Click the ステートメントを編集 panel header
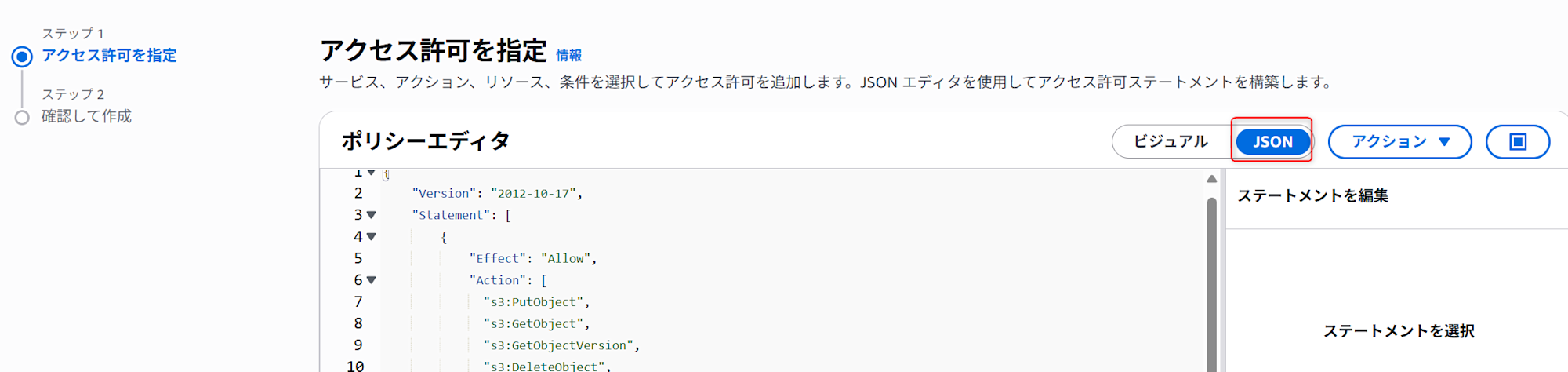 [1312, 195]
